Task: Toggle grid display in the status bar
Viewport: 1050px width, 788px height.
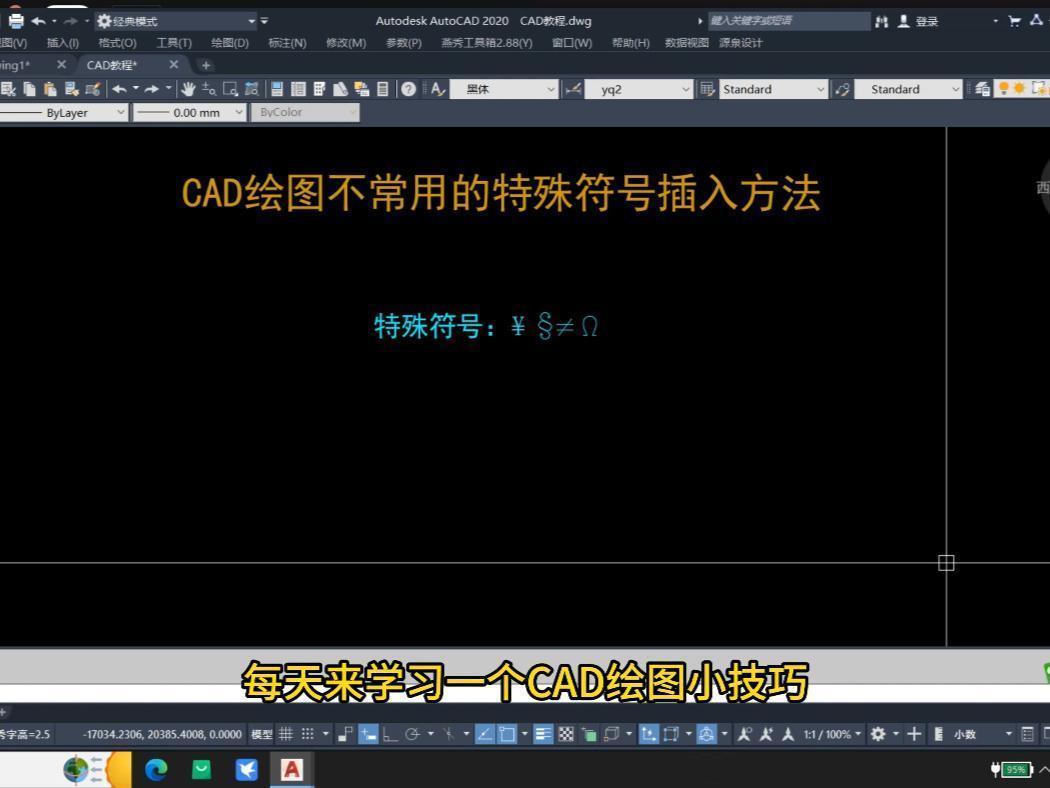Action: tap(285, 733)
